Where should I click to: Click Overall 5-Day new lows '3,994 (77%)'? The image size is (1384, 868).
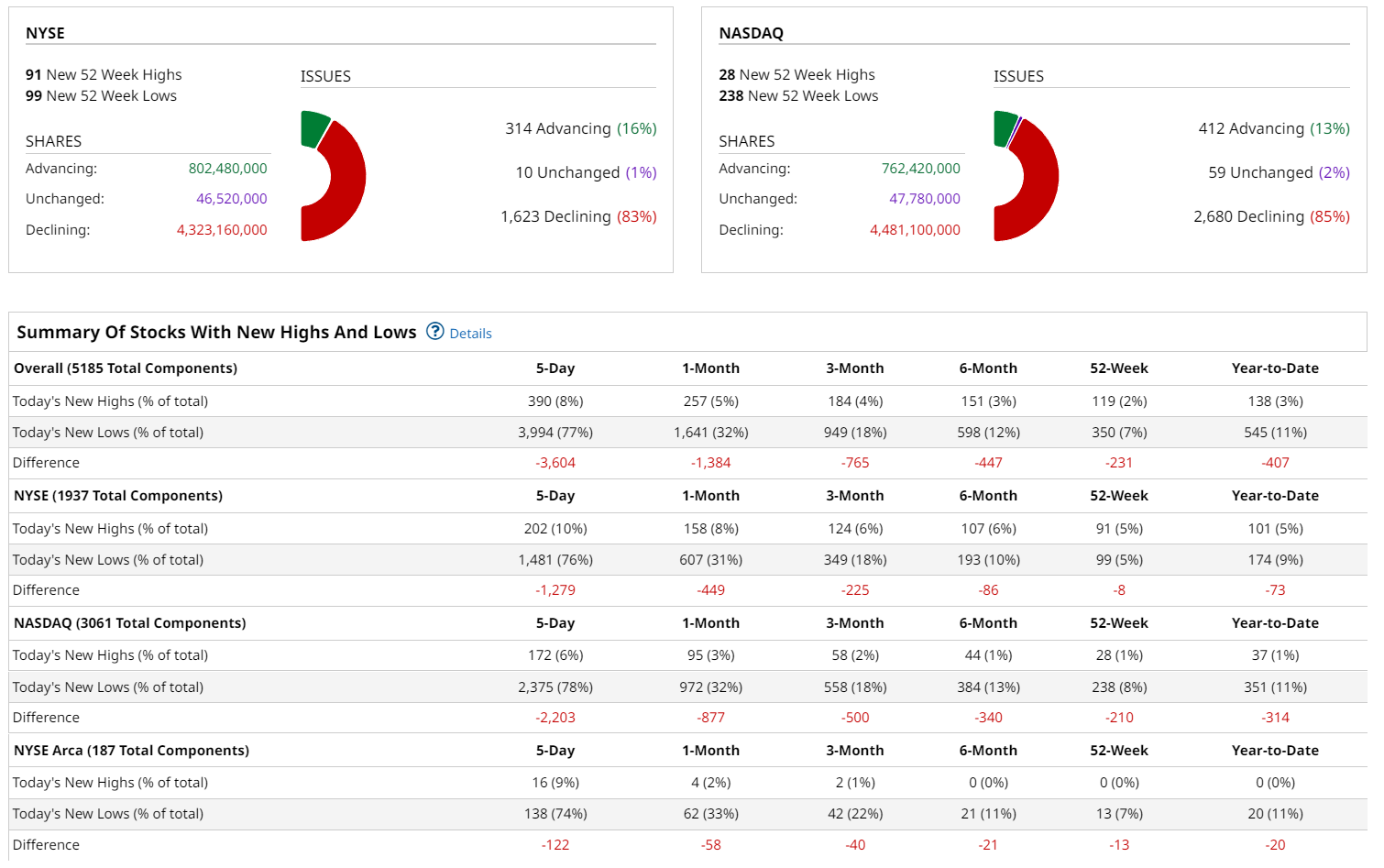pos(555,433)
